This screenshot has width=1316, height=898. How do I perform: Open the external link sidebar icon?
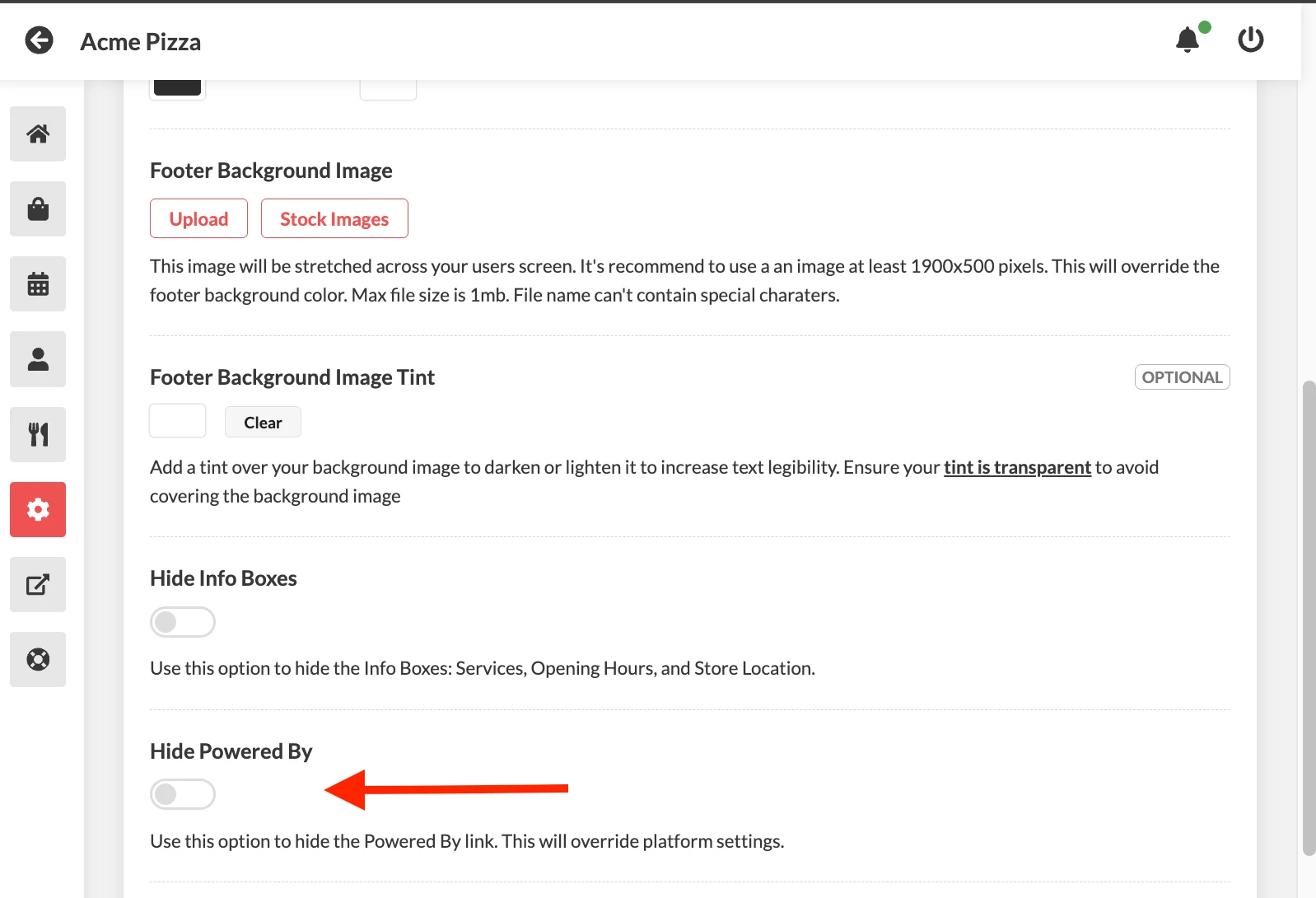click(x=38, y=585)
